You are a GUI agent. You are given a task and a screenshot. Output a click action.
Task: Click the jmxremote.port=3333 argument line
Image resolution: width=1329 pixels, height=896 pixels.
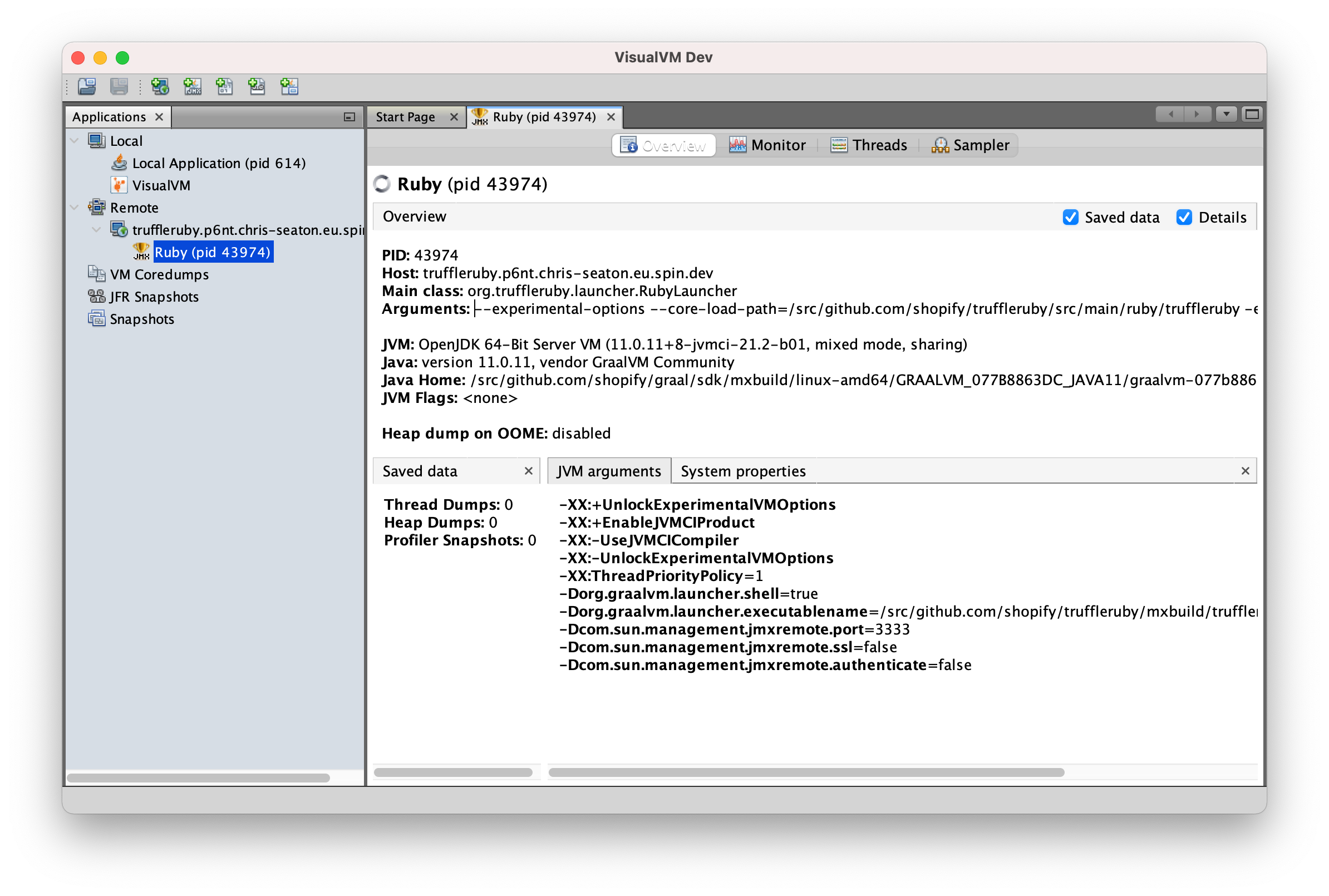[x=734, y=629]
